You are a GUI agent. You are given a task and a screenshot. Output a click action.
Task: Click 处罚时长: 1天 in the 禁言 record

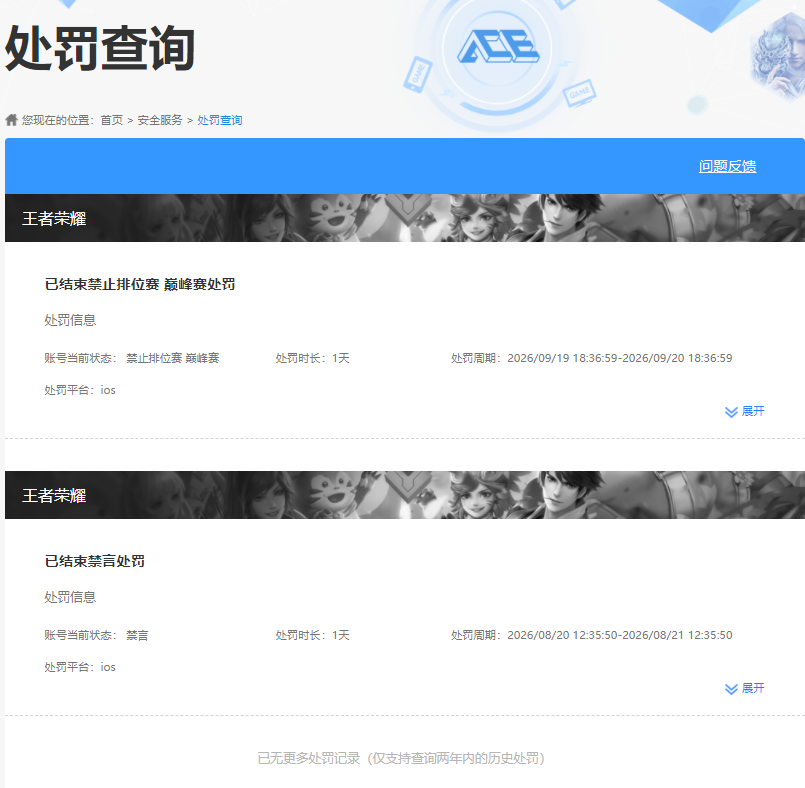(x=312, y=635)
